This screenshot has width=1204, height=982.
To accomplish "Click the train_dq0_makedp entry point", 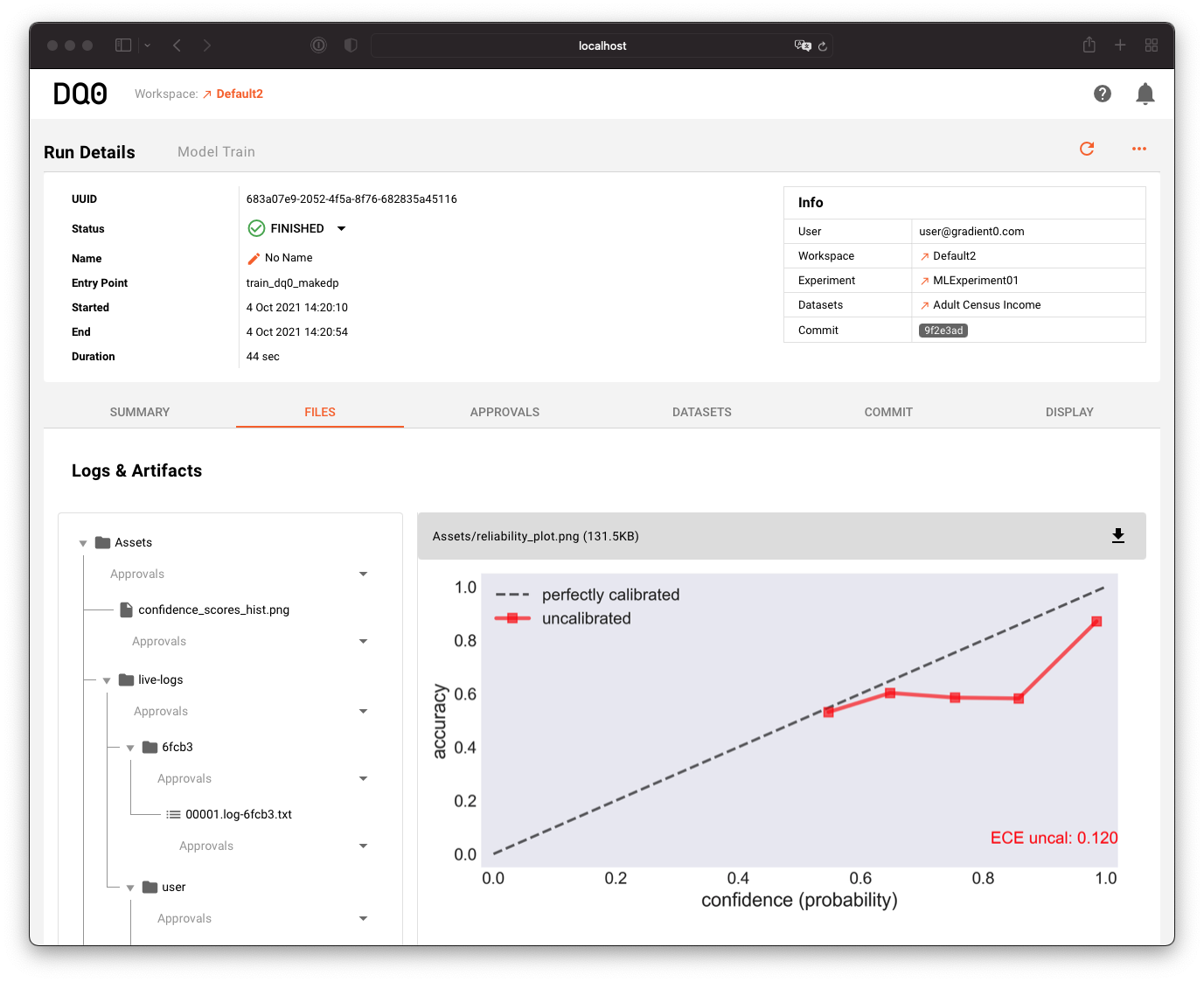I will [x=292, y=283].
